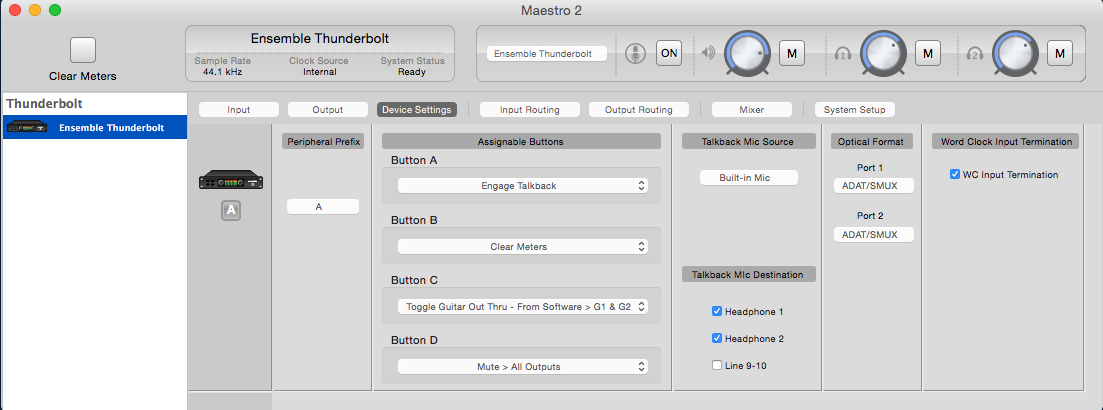Mute the main speaker output

791,53
